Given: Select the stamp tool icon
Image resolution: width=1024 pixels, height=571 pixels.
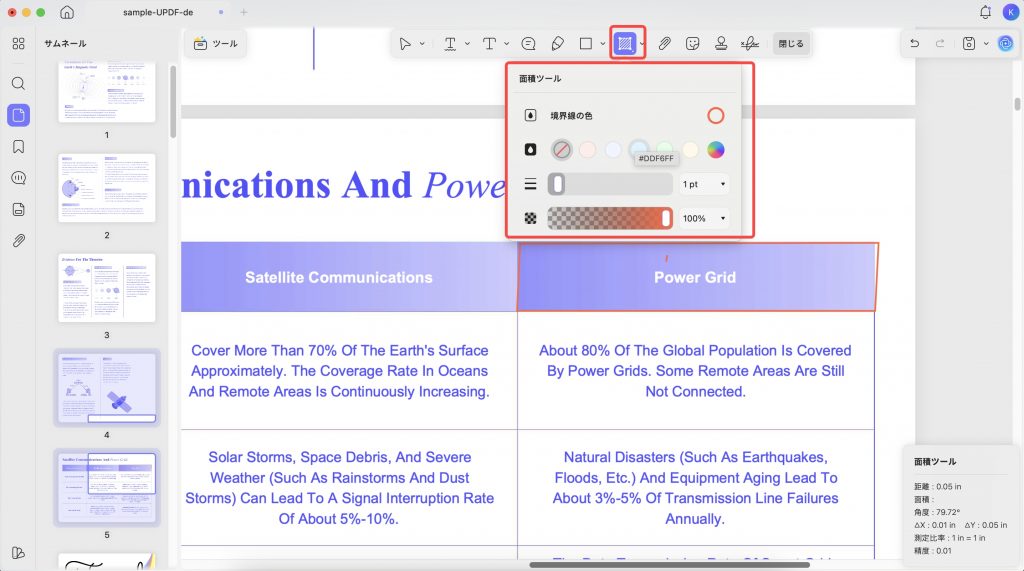Looking at the screenshot, I should tap(721, 43).
